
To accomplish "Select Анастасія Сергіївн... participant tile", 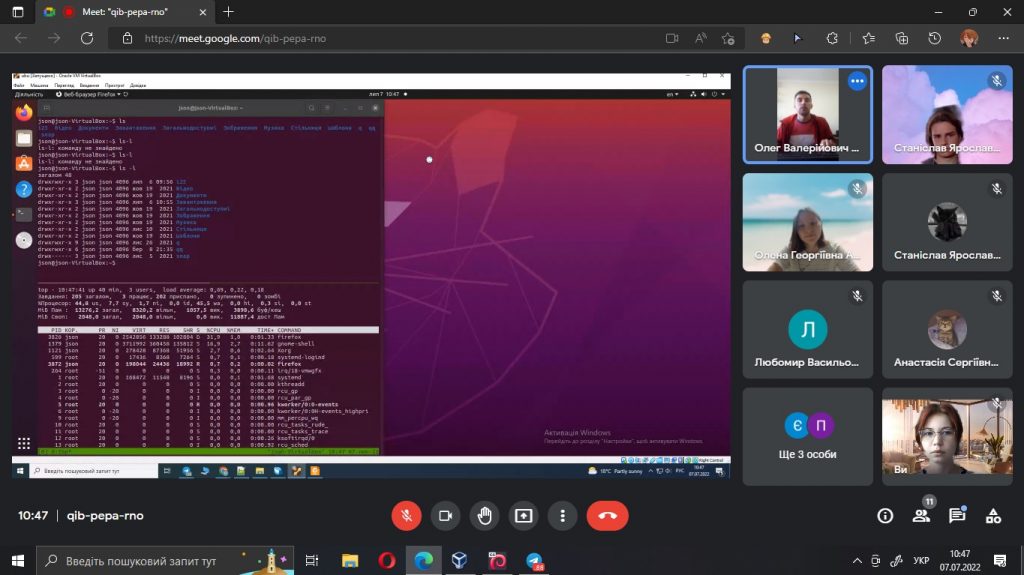I will click(947, 329).
